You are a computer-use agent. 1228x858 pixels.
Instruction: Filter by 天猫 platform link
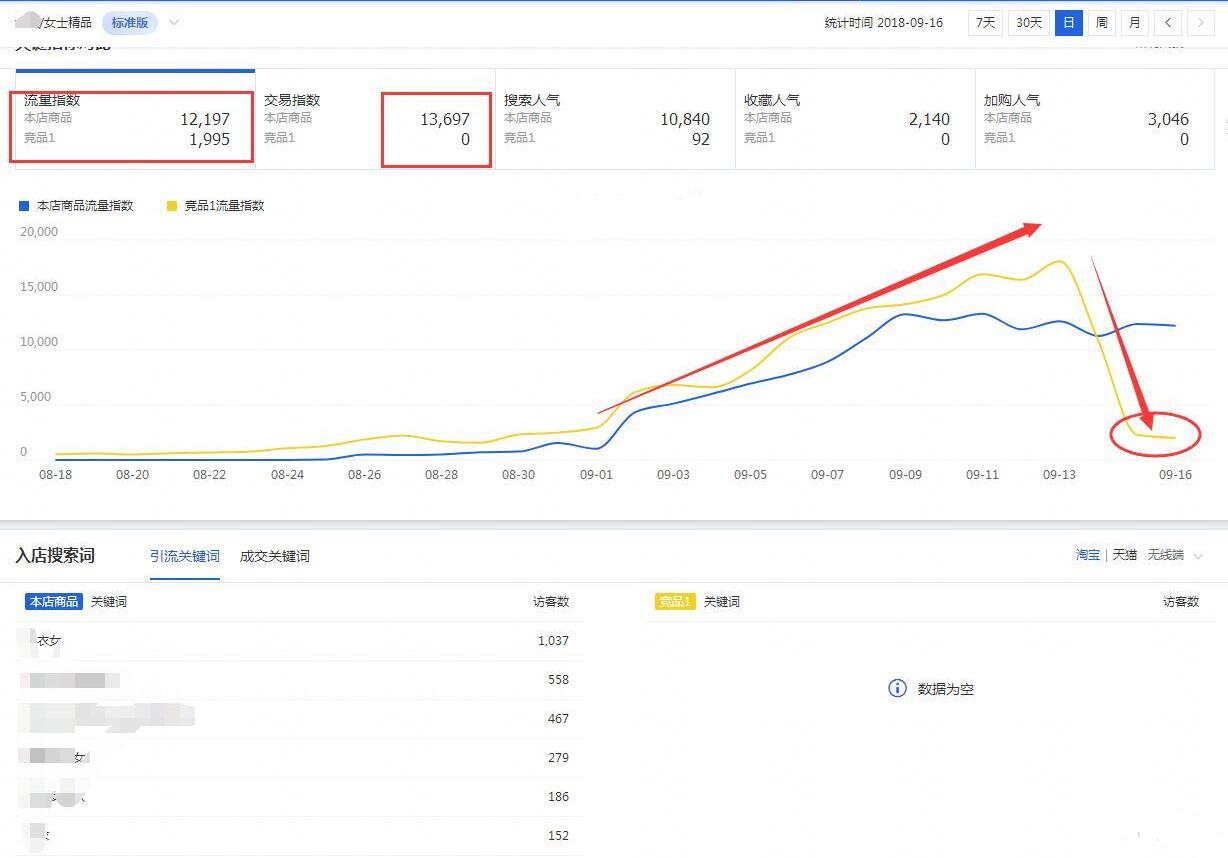coord(1125,554)
